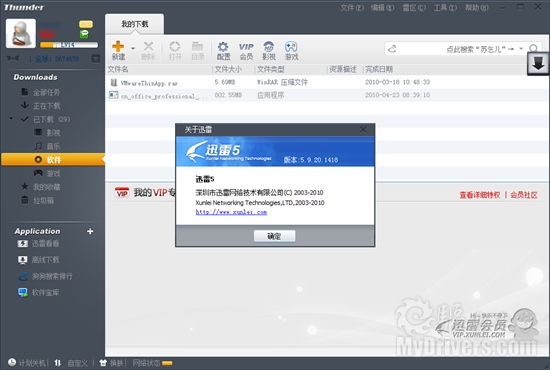Open the 雷区 menu
550x370 pixels.
[414, 7]
